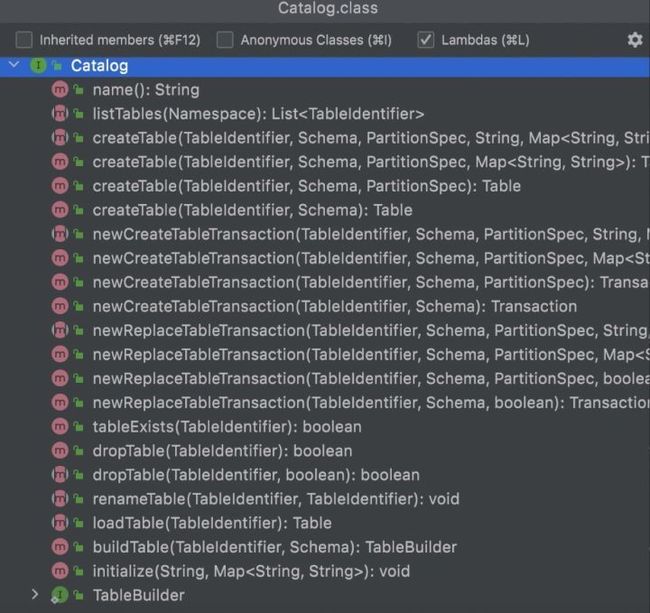Uncheck the Lambdas checkbox
The width and height of the screenshot is (650, 613).
426,40
